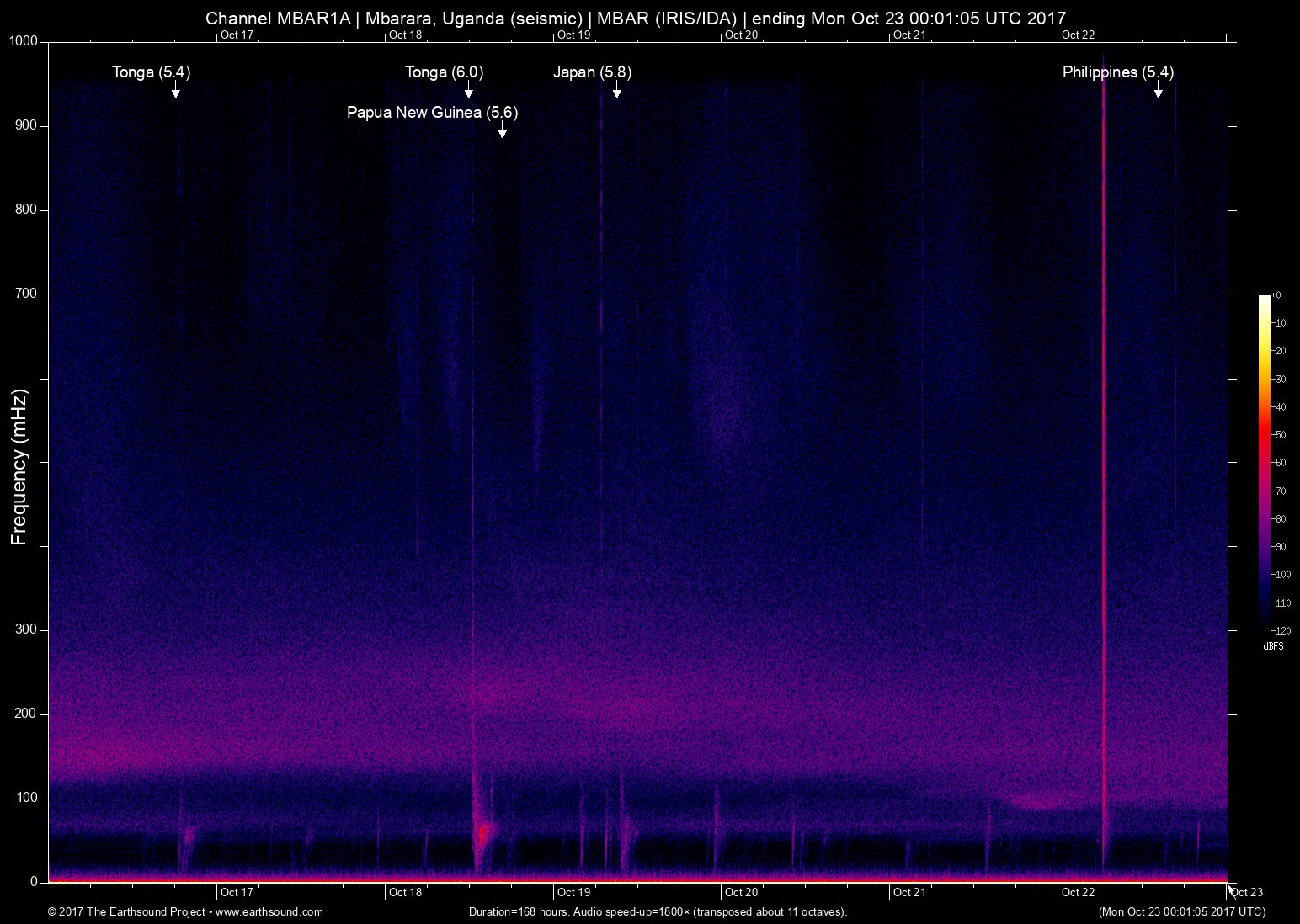Screen dimensions: 1300x924
Task: Select the Japan (5.8) event label
Action: tap(592, 72)
